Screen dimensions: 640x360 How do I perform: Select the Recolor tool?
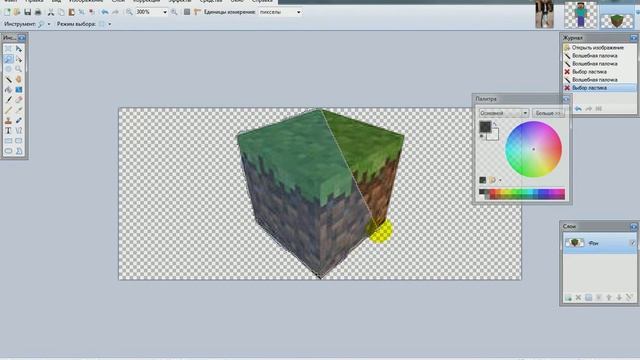[x=19, y=120]
